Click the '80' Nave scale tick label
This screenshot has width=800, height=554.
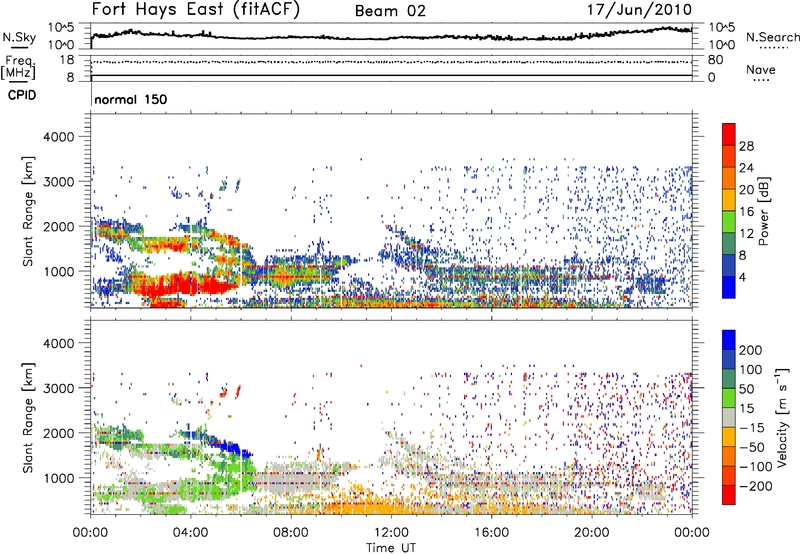[x=715, y=60]
